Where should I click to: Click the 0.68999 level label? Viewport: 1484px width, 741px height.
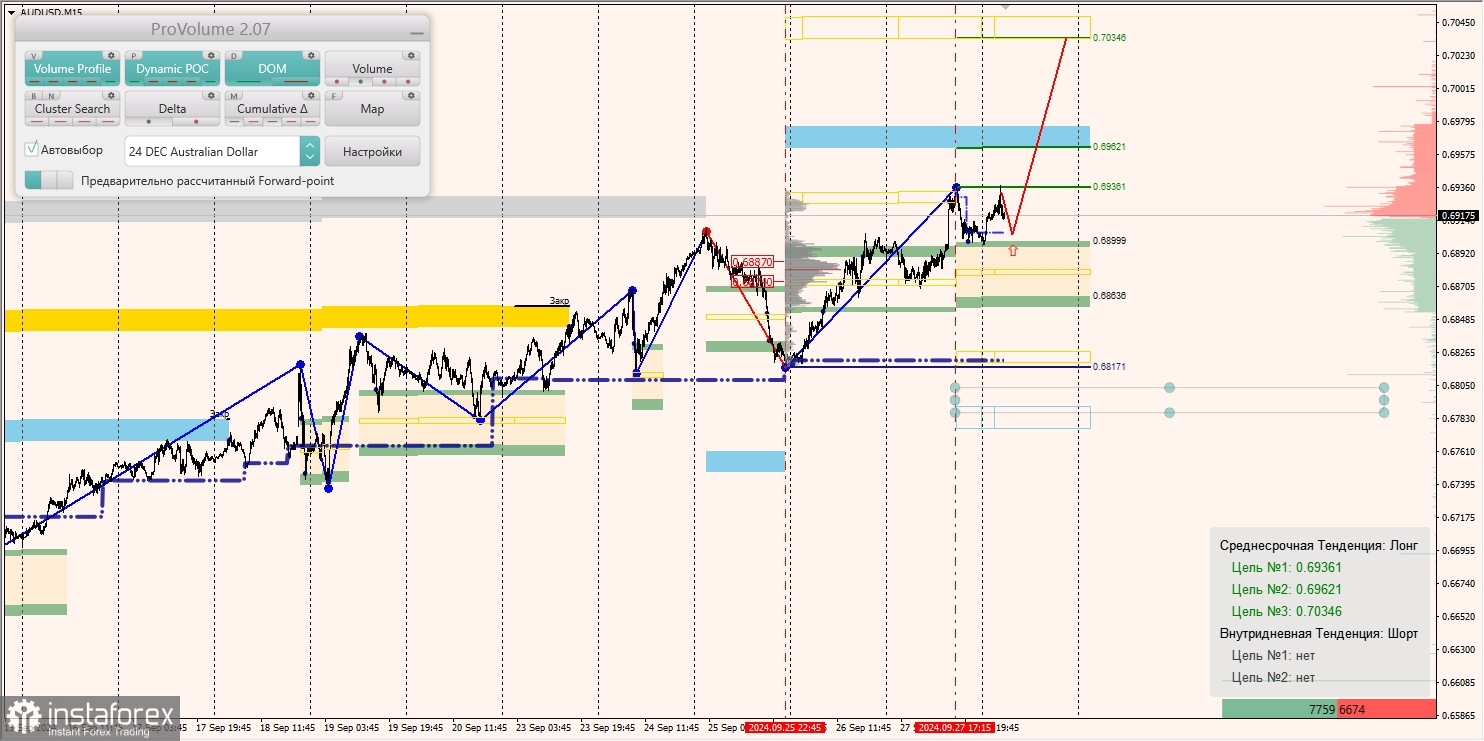point(1110,240)
